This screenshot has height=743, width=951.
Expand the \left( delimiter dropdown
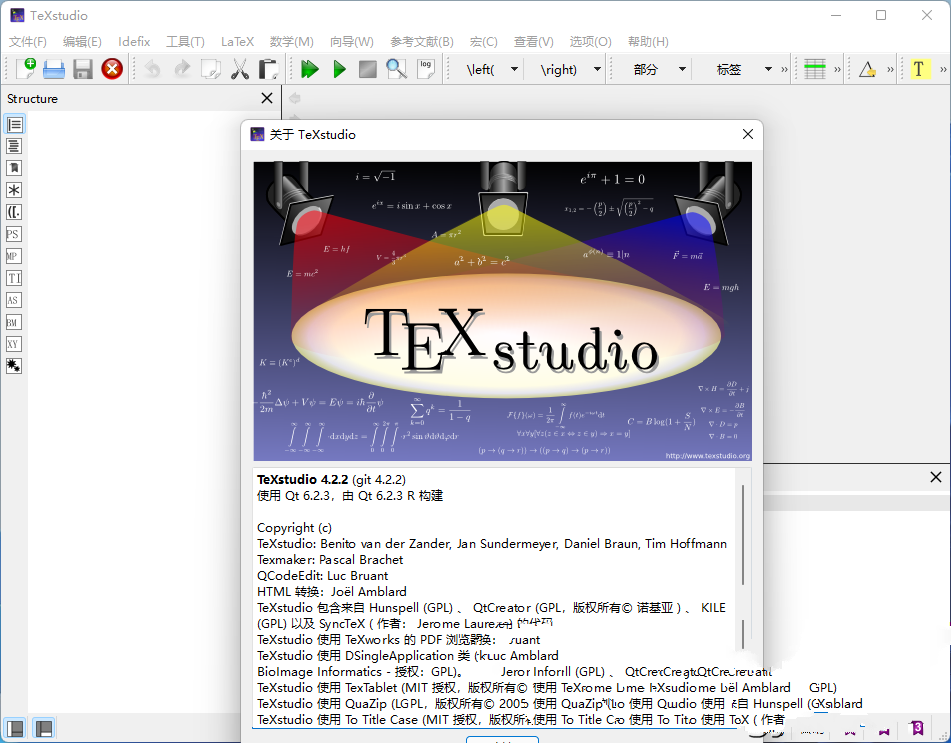click(514, 69)
